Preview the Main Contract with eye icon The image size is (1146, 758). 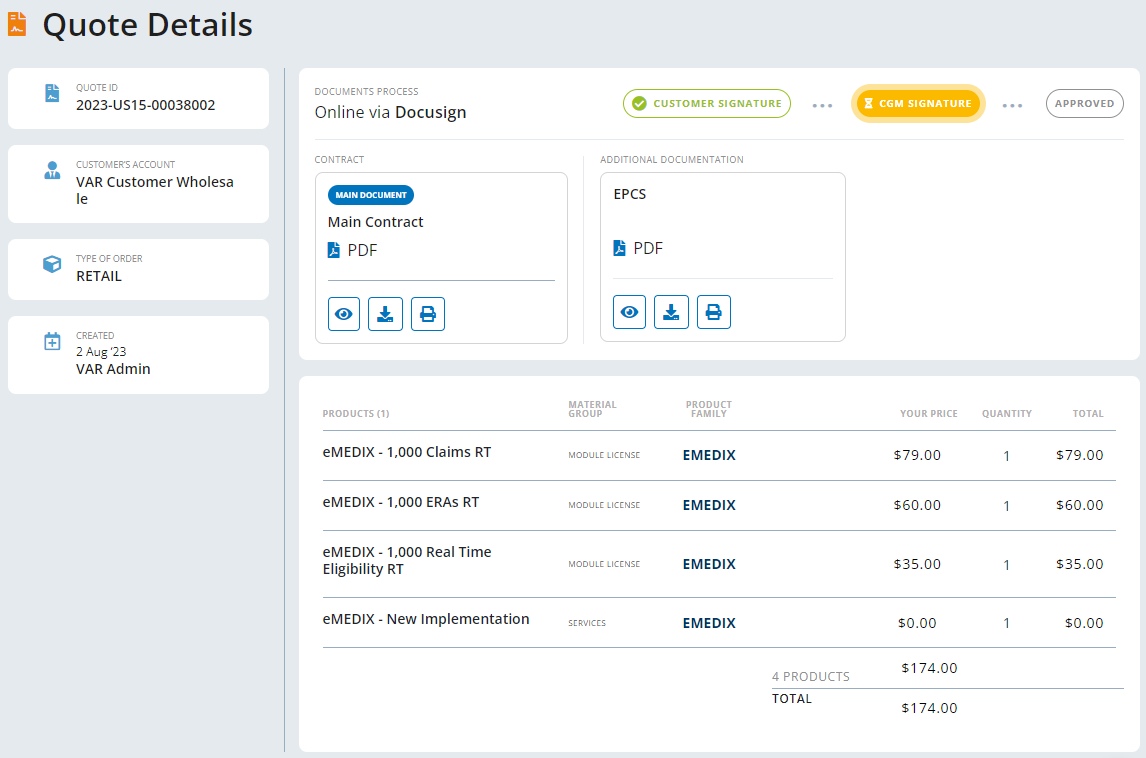pyautogui.click(x=344, y=314)
